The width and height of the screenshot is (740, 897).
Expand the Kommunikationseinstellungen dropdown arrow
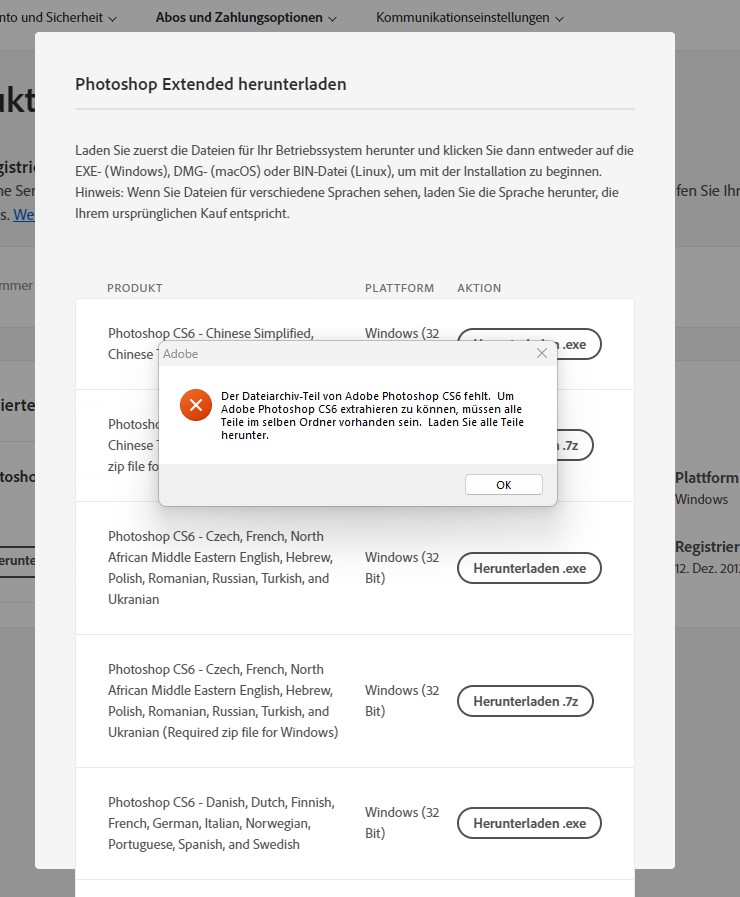coord(559,17)
